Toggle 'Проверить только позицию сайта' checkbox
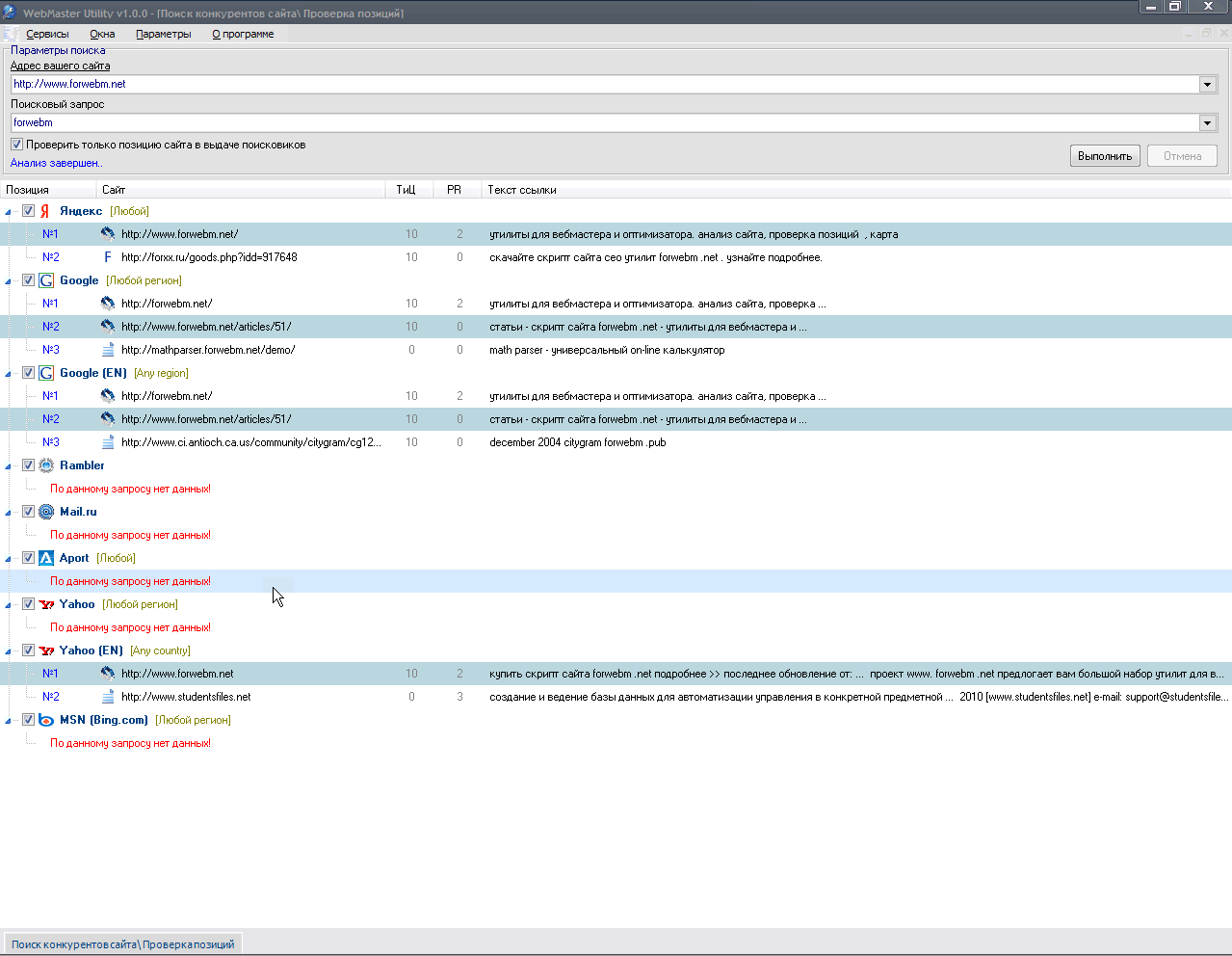The width and height of the screenshot is (1232, 956). tap(16, 145)
